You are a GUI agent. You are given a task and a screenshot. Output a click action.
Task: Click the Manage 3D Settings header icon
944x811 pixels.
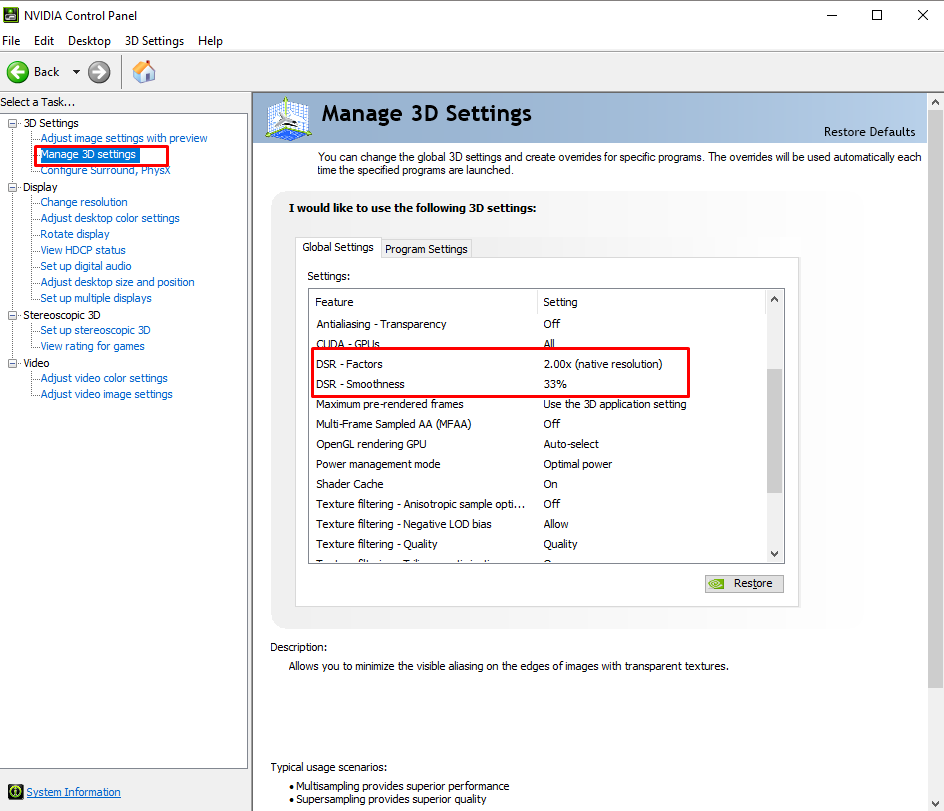coord(289,119)
